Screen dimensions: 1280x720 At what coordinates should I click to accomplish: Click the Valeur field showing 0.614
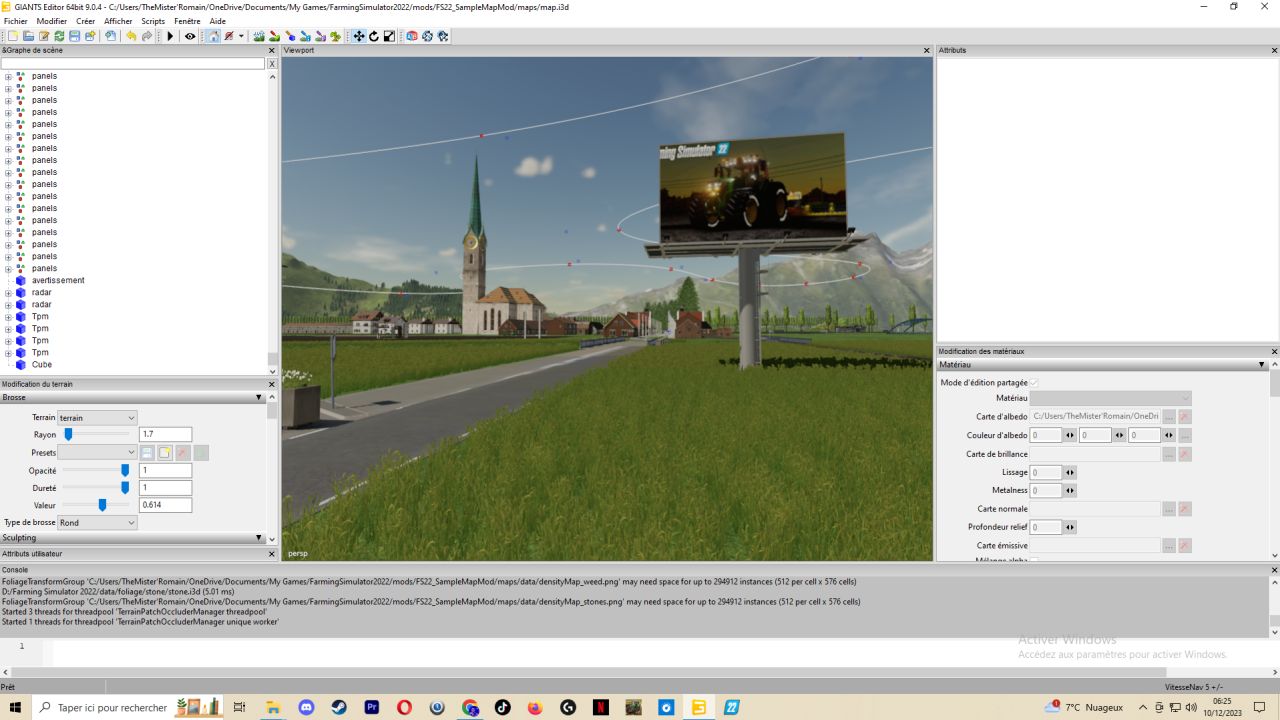tap(165, 505)
